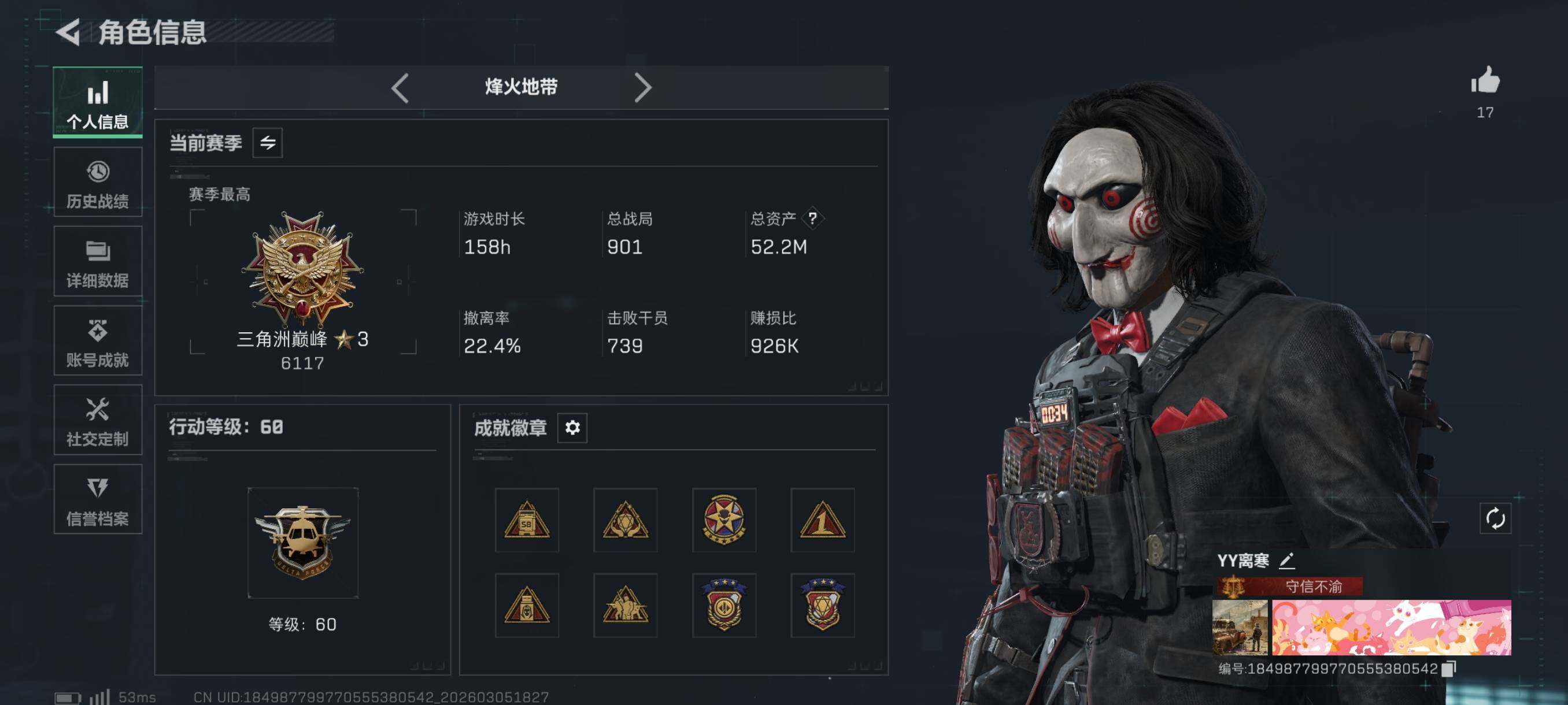Switch to the next game mode arrow

tap(643, 88)
